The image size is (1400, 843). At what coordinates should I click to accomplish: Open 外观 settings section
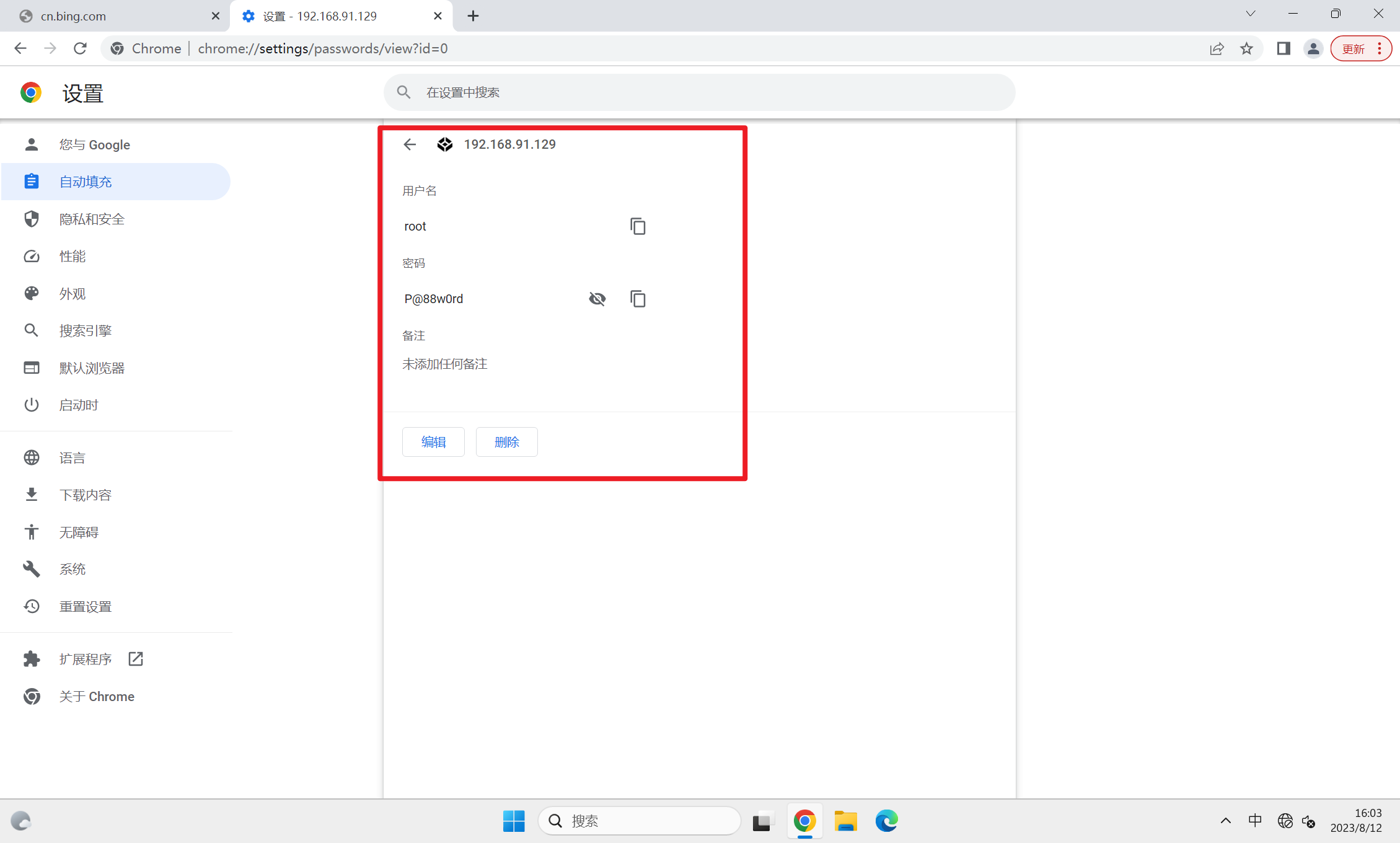tap(73, 294)
